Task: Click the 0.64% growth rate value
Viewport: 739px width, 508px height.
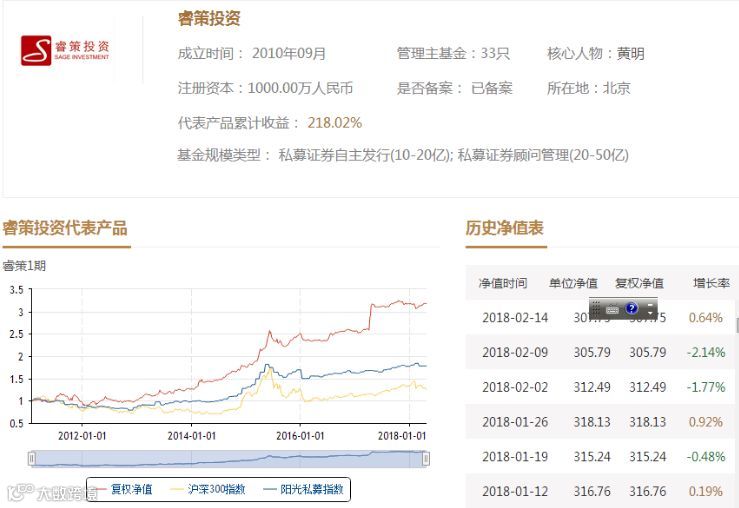Action: tap(706, 318)
